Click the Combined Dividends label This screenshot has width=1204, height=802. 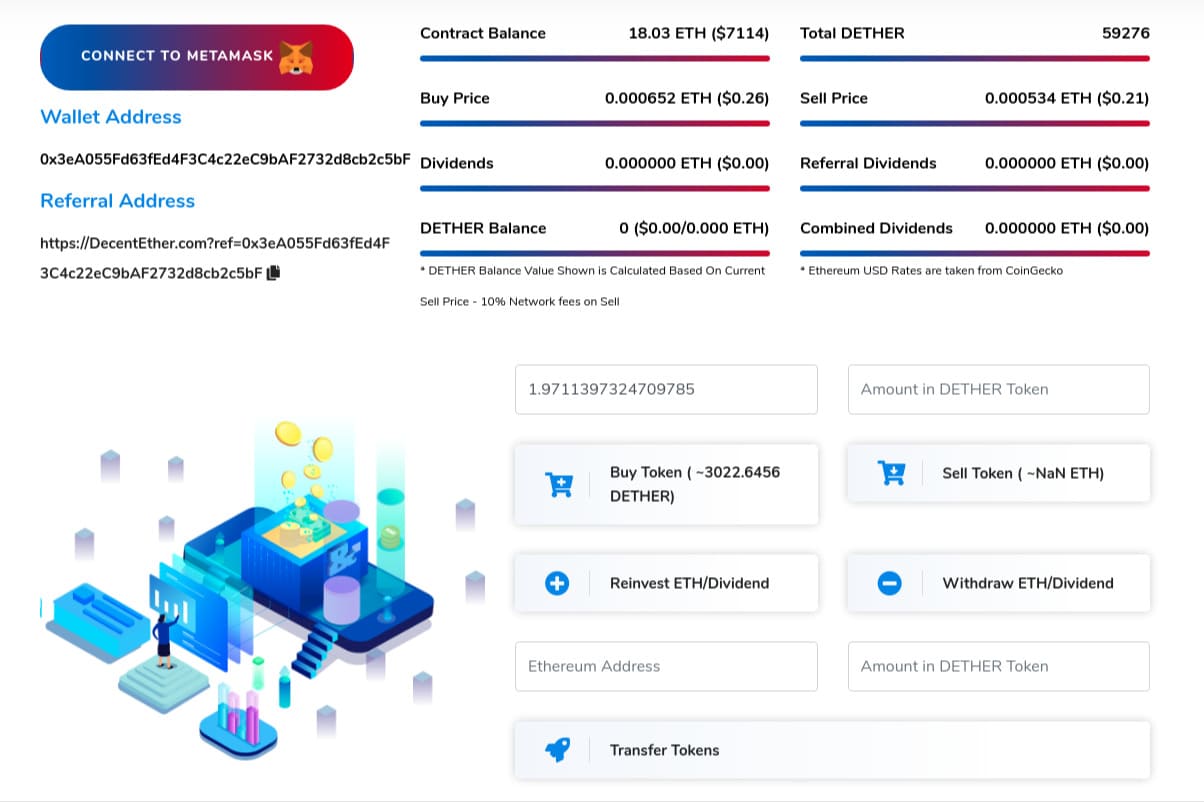pos(876,228)
